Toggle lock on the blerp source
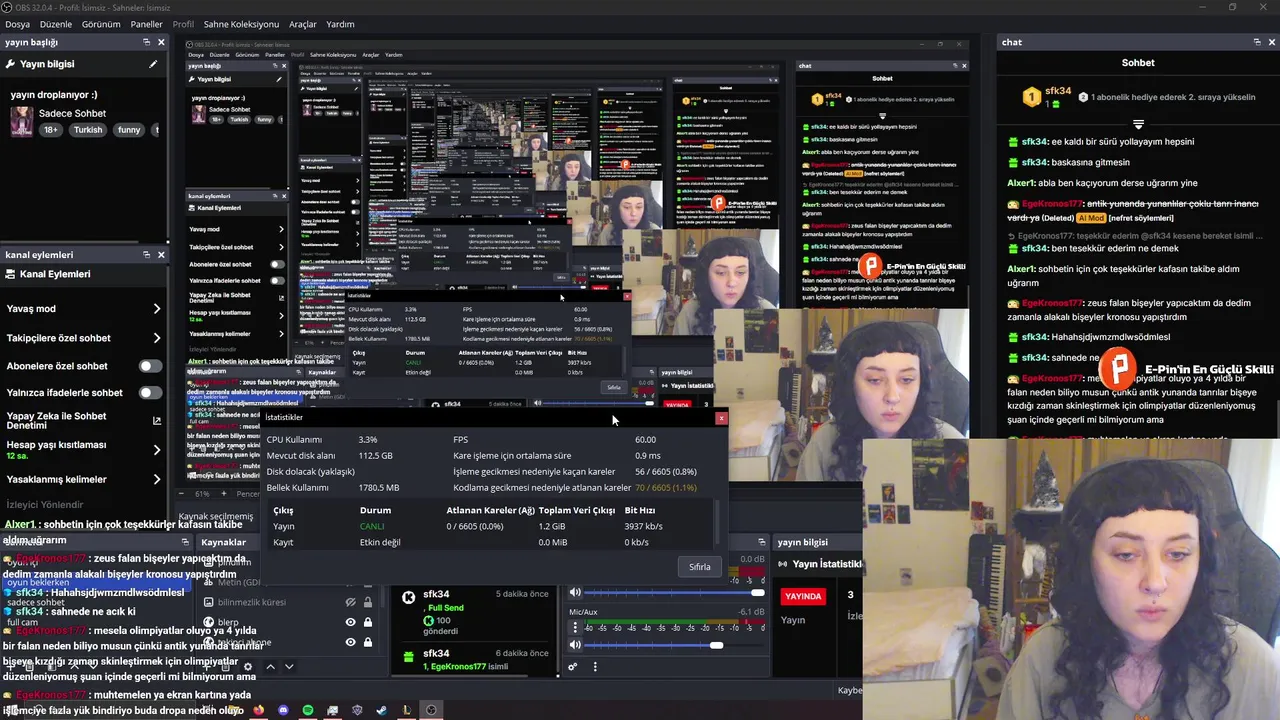 click(368, 622)
